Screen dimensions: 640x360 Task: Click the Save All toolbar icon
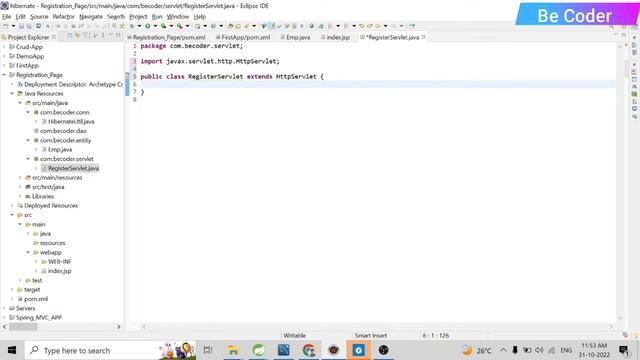pyautogui.click(x=29, y=26)
